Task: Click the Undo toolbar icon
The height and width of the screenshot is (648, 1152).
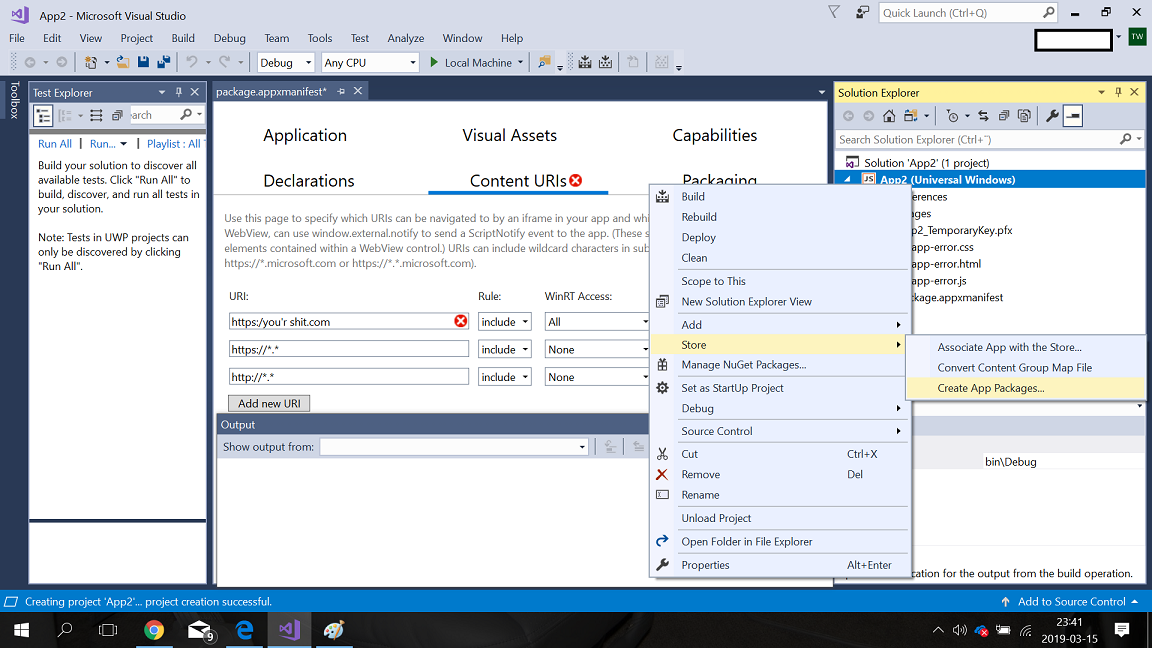Action: pyautogui.click(x=192, y=62)
